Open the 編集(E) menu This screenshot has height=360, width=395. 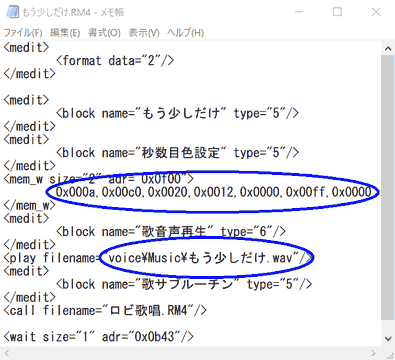65,33
